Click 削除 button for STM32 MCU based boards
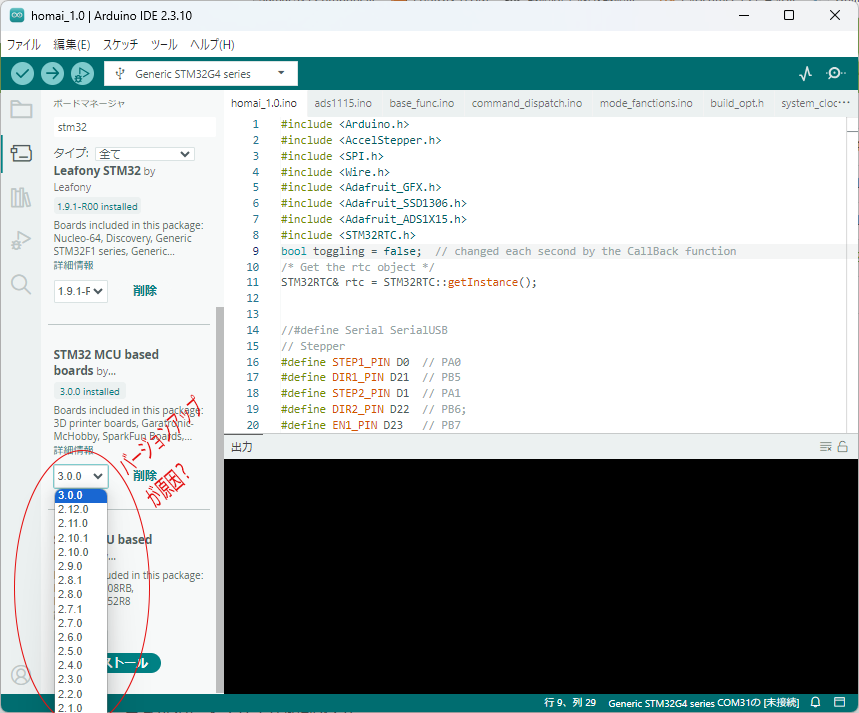 (x=145, y=475)
